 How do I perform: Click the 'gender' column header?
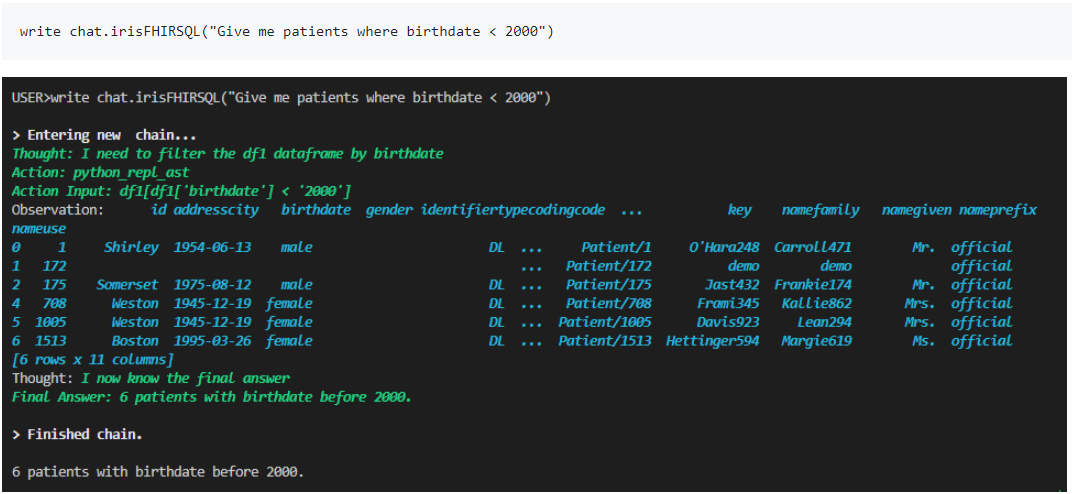click(x=389, y=210)
